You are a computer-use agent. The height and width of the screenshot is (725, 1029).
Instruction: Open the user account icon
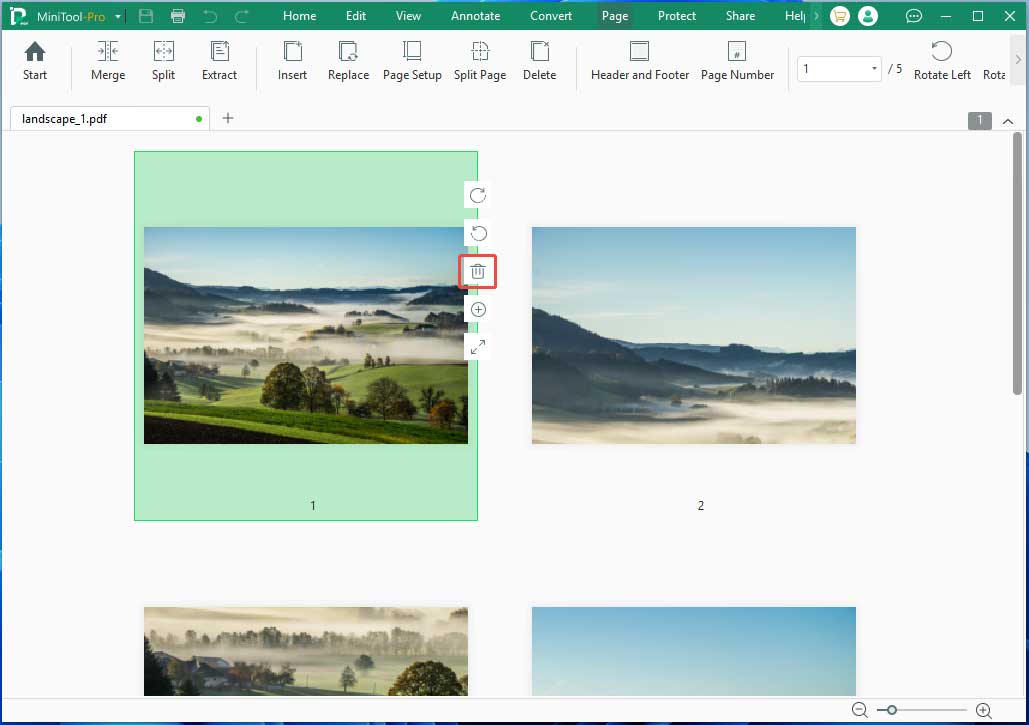pyautogui.click(x=868, y=16)
